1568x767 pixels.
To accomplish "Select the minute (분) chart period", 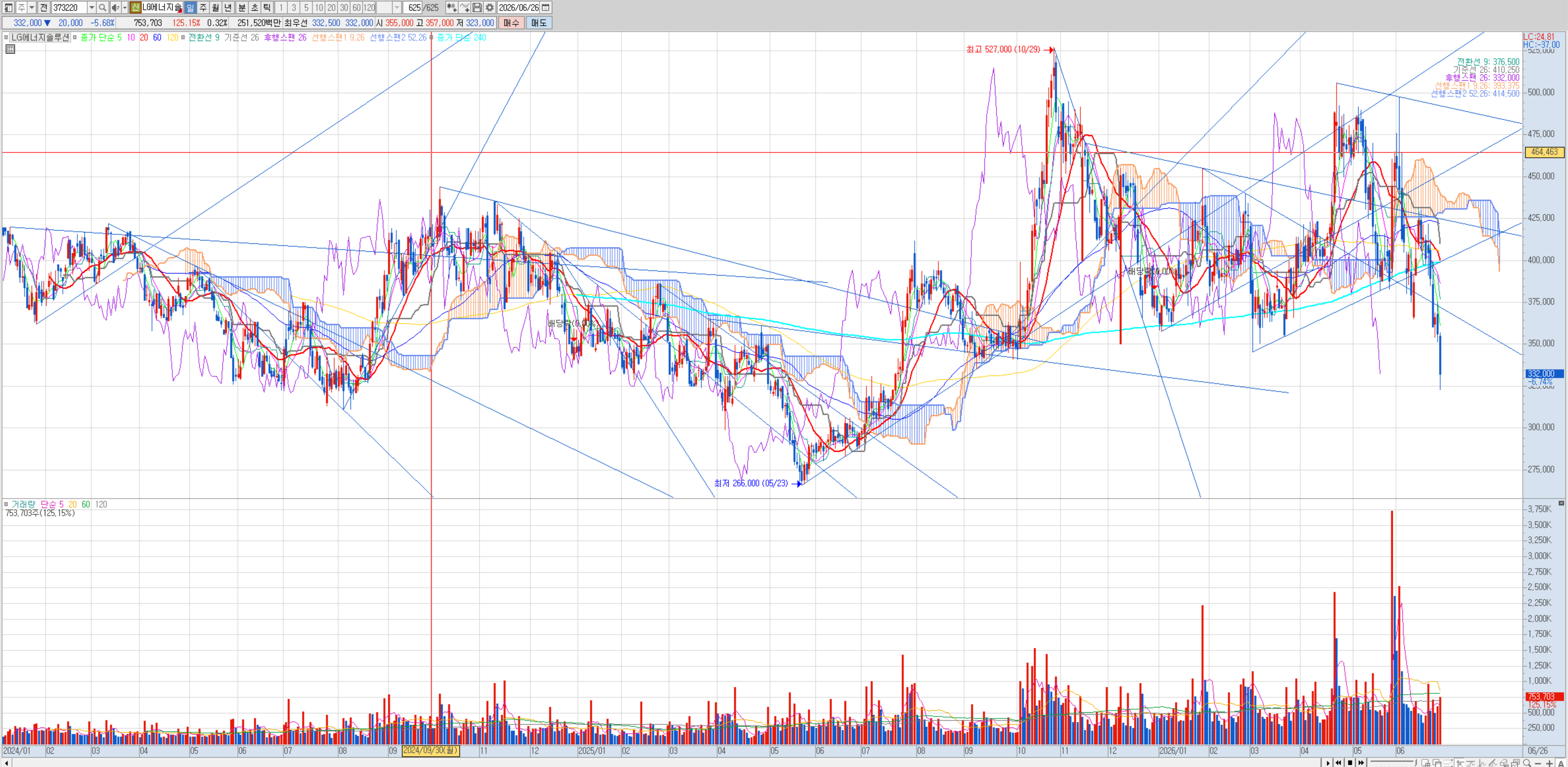I will tap(242, 7).
